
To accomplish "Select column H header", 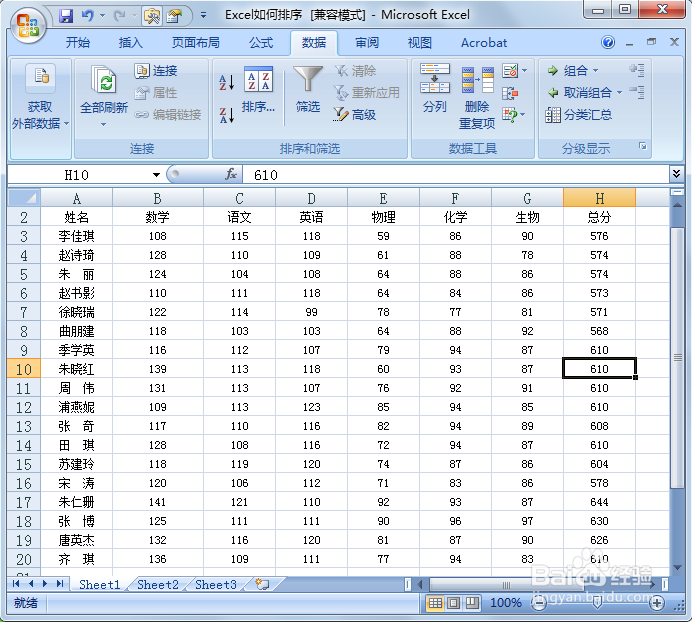I will pyautogui.click(x=599, y=198).
